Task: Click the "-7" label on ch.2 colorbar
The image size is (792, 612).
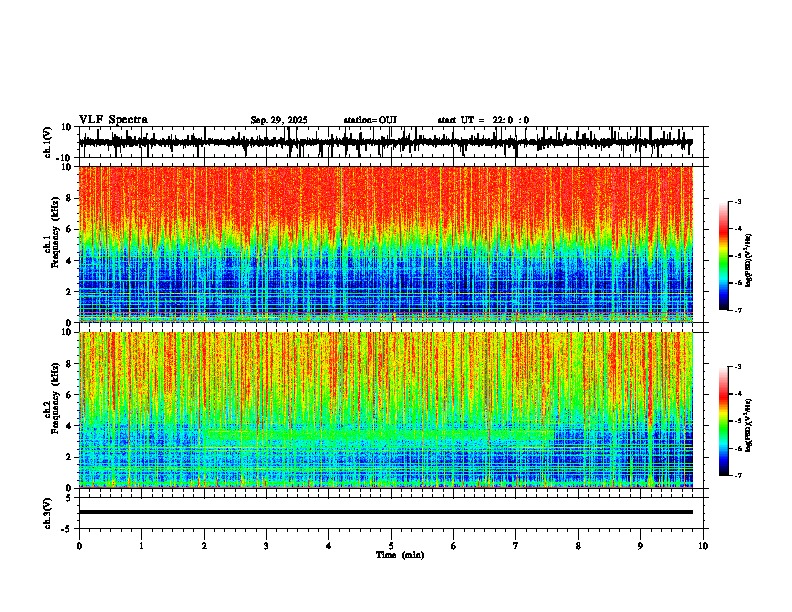Action: tap(737, 476)
